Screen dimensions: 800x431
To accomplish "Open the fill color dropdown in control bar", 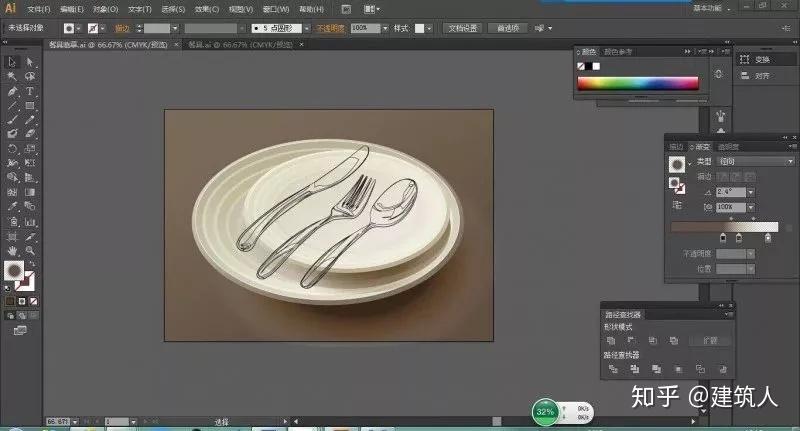I will pyautogui.click(x=78, y=29).
